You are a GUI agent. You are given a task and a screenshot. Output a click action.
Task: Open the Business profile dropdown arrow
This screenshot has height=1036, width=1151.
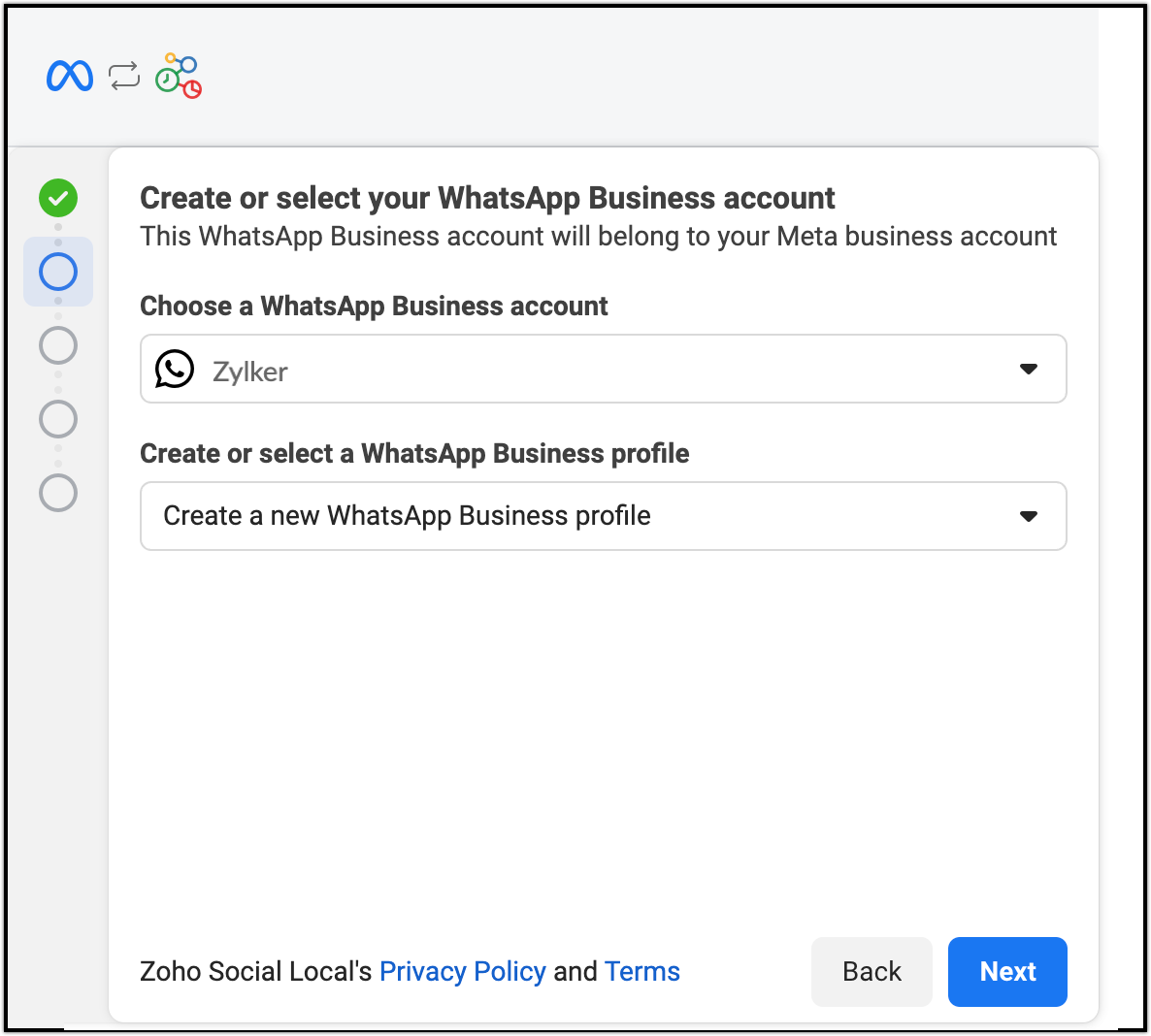pyautogui.click(x=1029, y=516)
